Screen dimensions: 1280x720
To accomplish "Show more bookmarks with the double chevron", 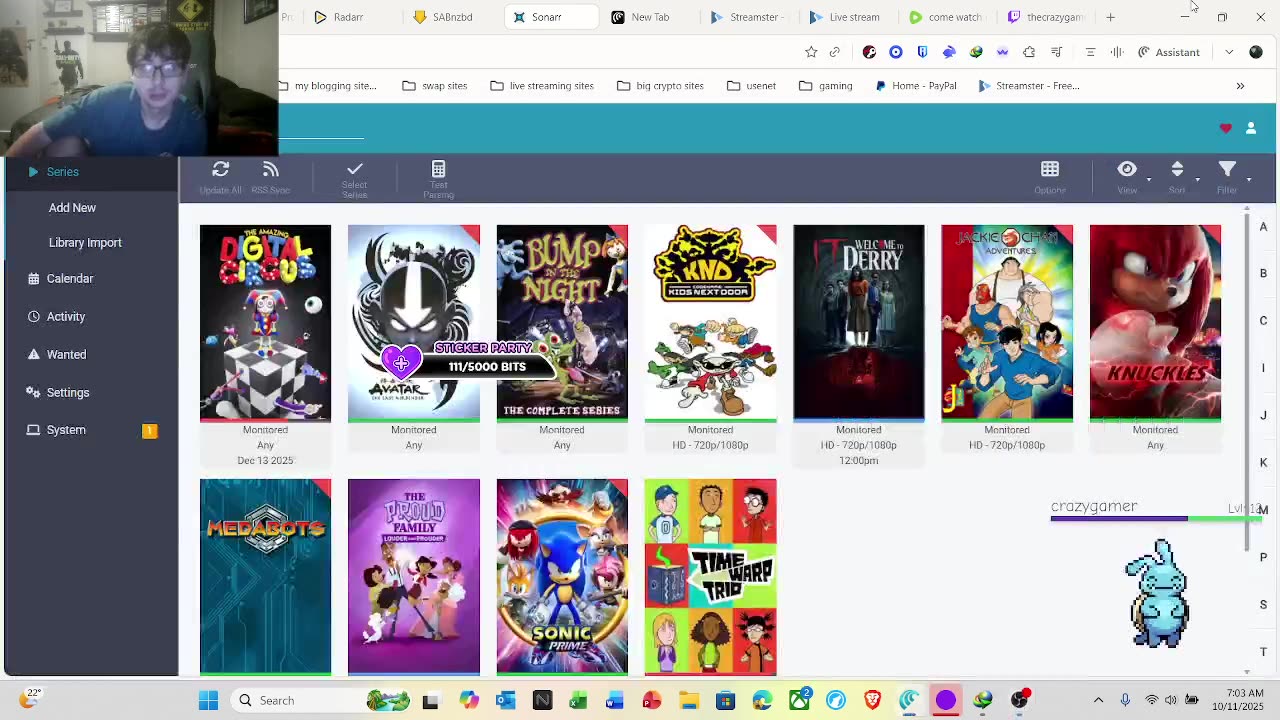I will click(x=1240, y=86).
